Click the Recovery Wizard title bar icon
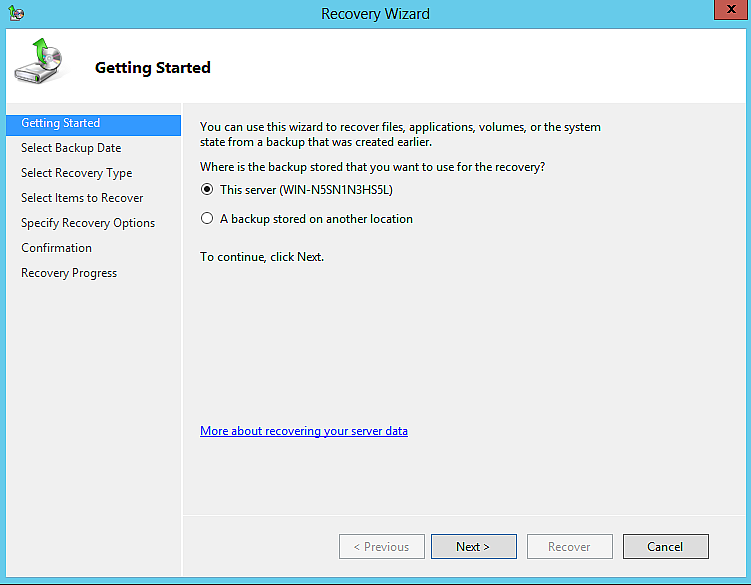 (x=16, y=13)
